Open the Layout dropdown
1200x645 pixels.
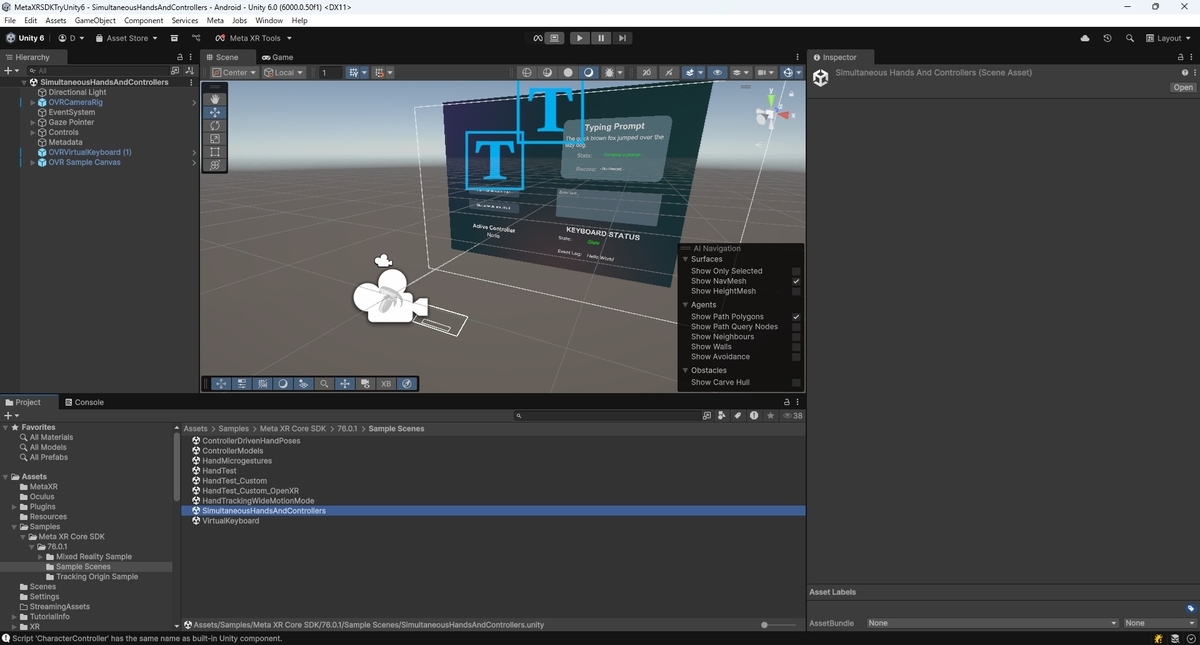[x=1168, y=38]
